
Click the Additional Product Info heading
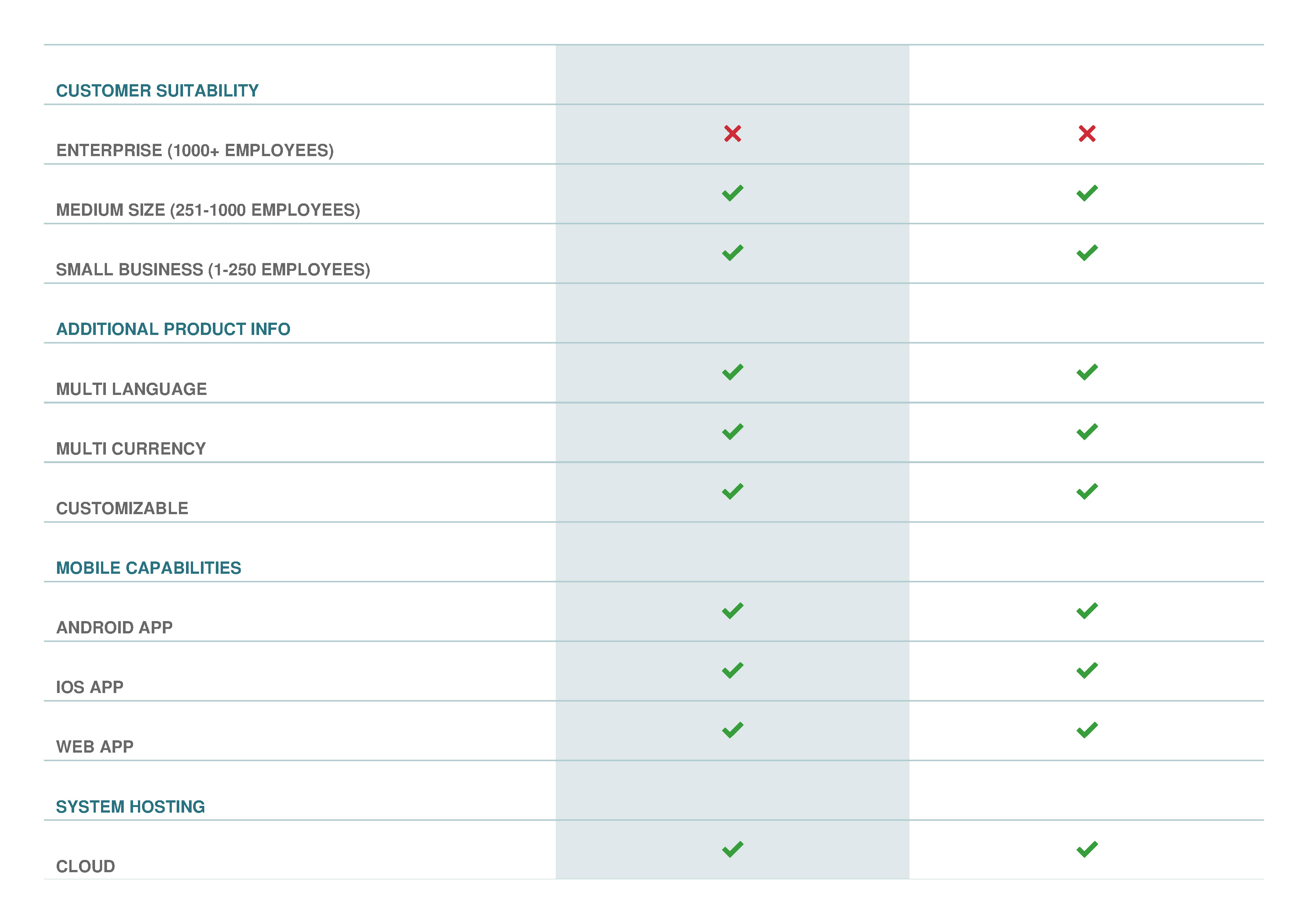pyautogui.click(x=173, y=329)
